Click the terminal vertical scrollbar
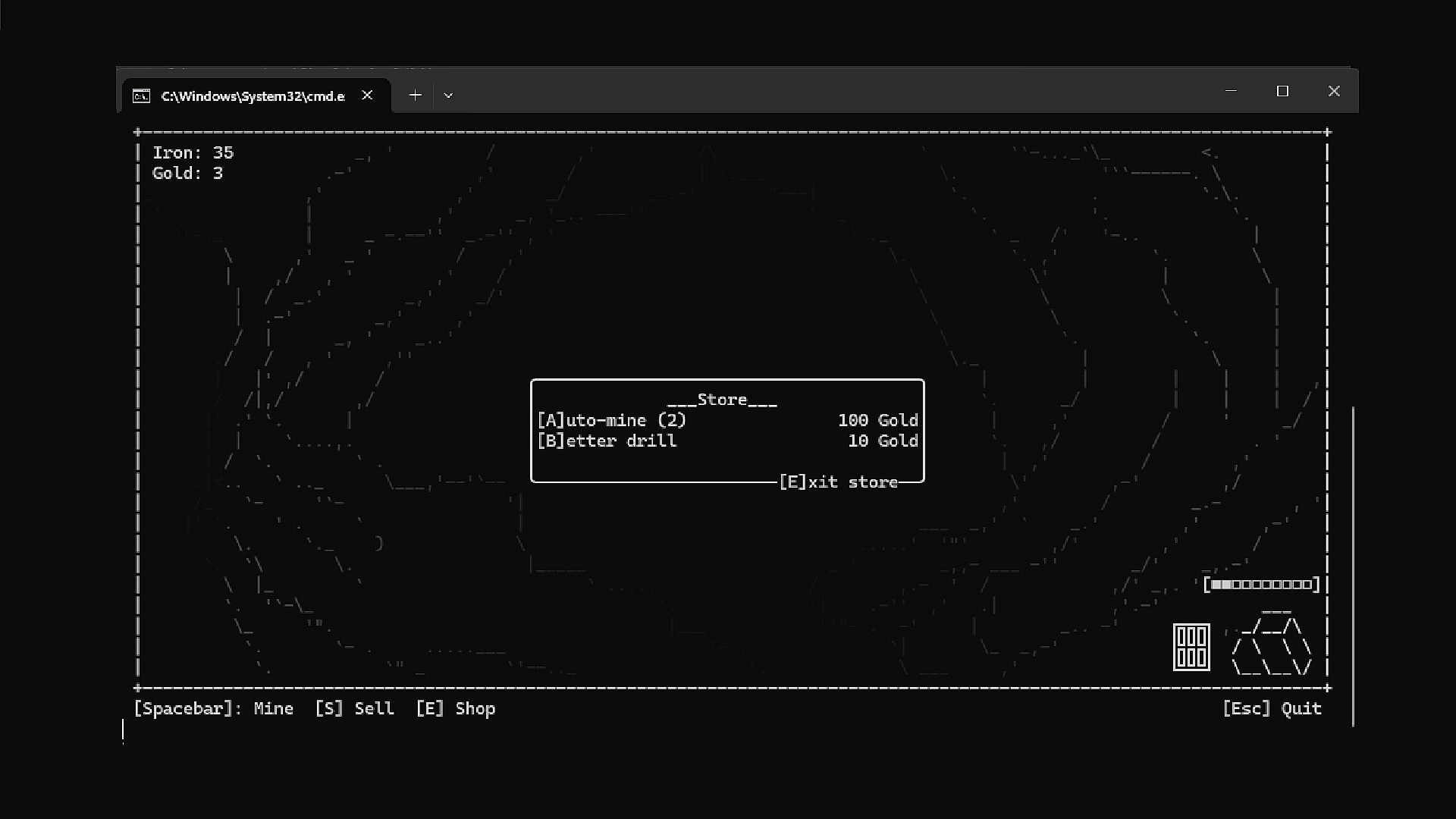The width and height of the screenshot is (1456, 819). click(1353, 566)
